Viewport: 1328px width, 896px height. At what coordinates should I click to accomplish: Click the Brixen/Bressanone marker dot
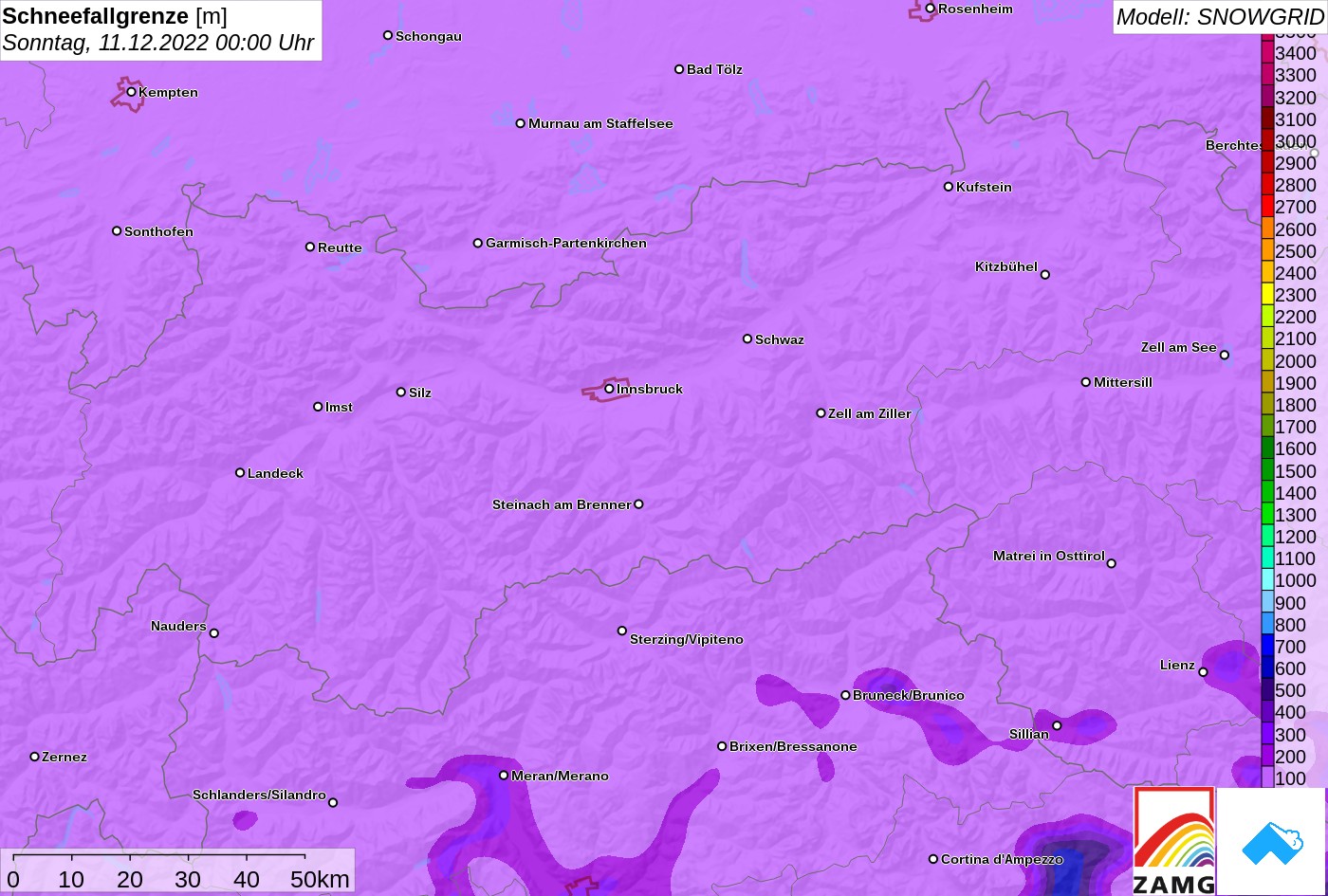[x=722, y=746]
